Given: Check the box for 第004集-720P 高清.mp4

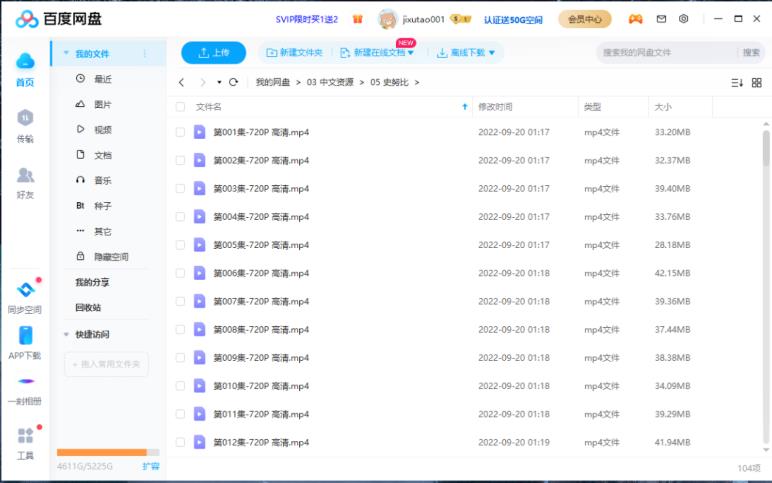Looking at the screenshot, I should click(x=180, y=217).
